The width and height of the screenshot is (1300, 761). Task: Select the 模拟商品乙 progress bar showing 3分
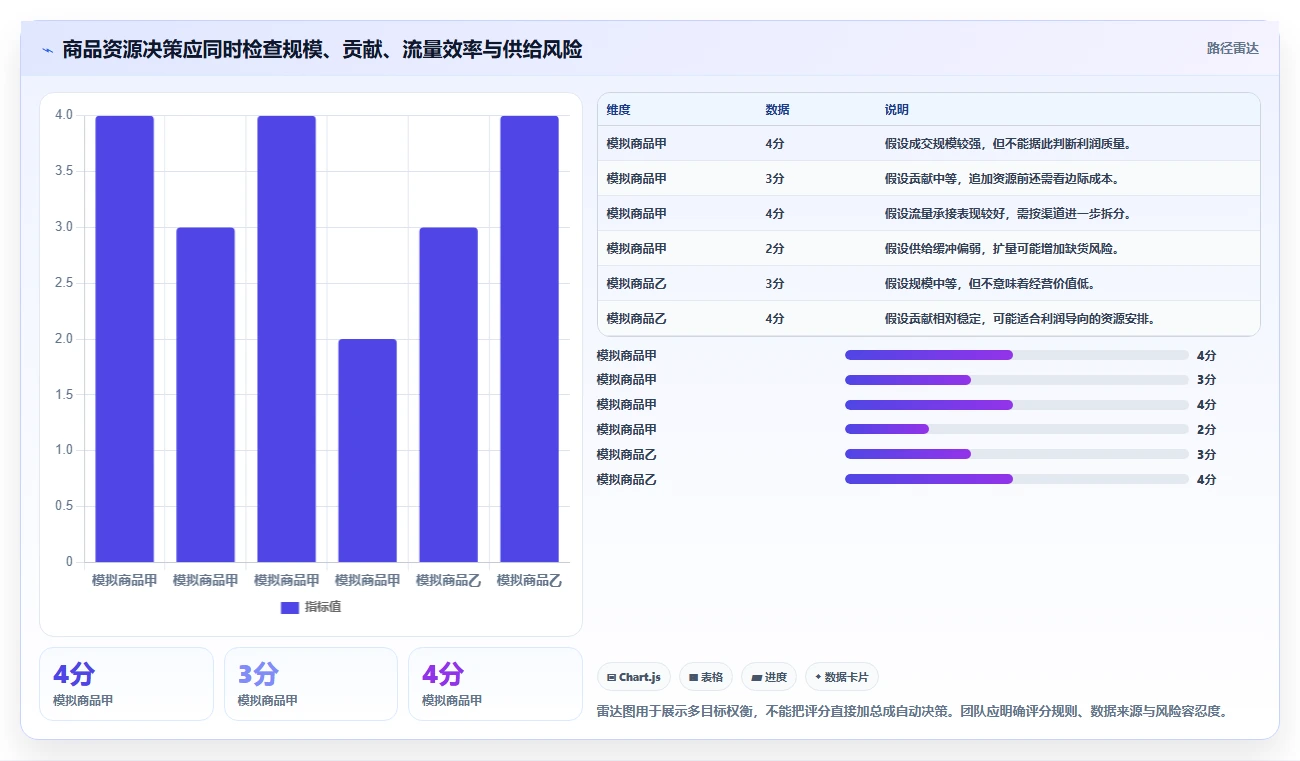pyautogui.click(x=1017, y=454)
